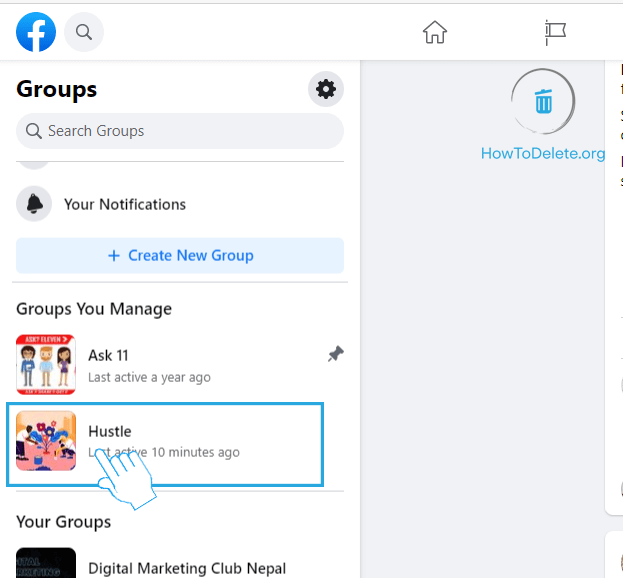
Task: Select the Hustle group name
Action: 110,431
